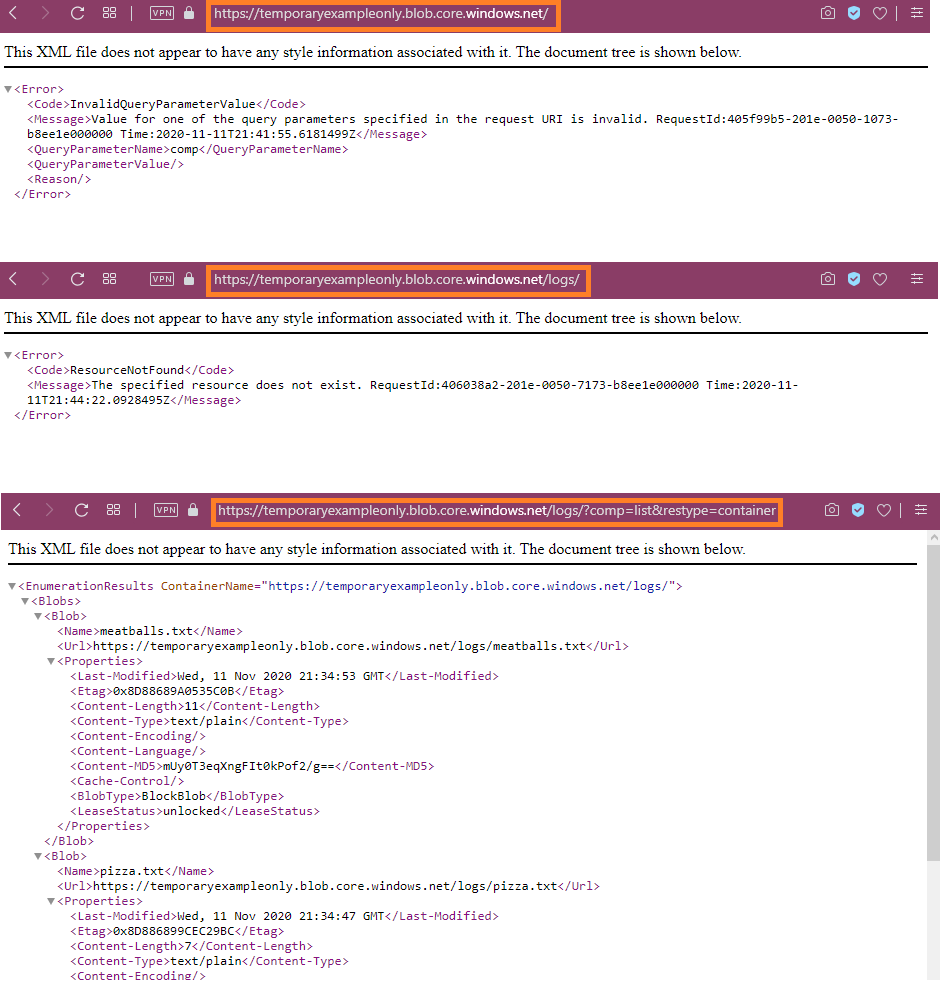Click camera snapshot icon in bottom window
941x987 pixels.
coord(832,510)
